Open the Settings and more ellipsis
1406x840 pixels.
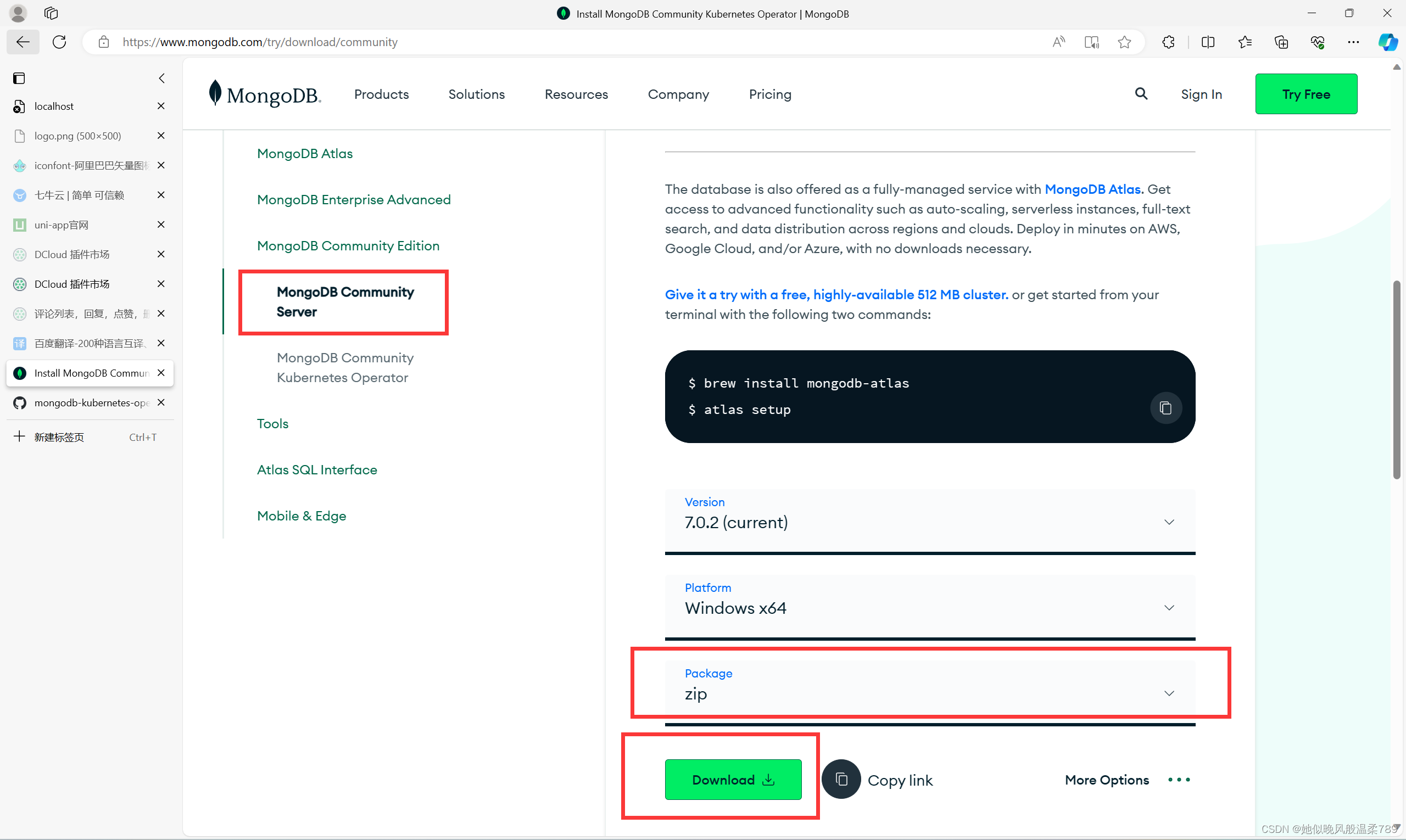tap(1353, 42)
